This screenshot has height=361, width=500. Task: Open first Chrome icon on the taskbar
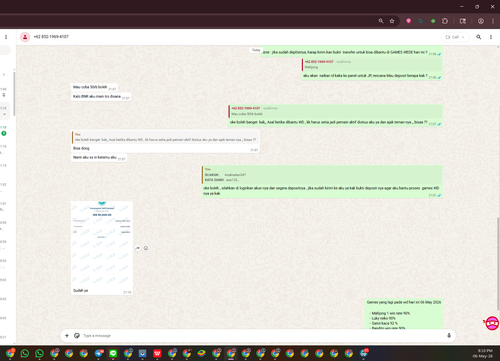[x=10, y=353]
